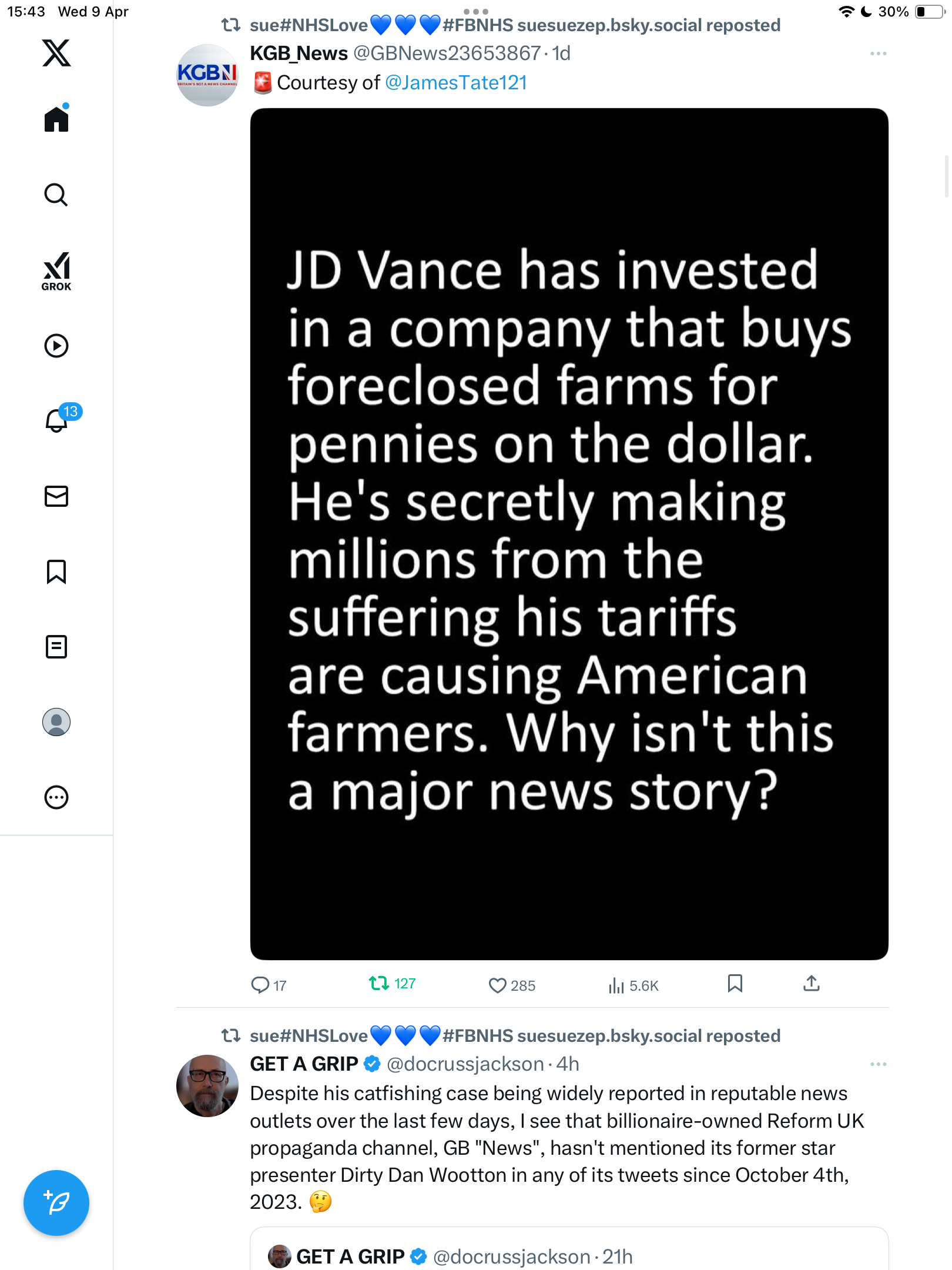This screenshot has height=1270, width=952.
Task: Open the video play tab icon
Action: (x=56, y=346)
